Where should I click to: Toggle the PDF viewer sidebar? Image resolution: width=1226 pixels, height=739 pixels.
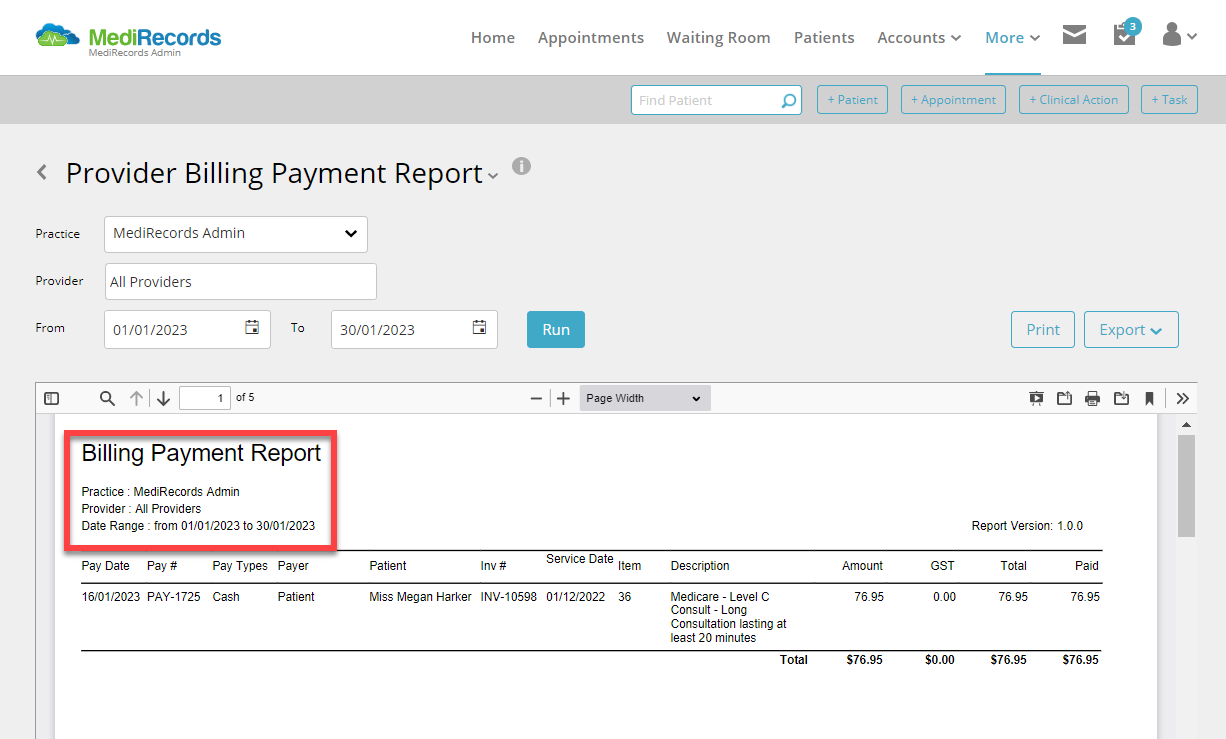pyautogui.click(x=52, y=398)
